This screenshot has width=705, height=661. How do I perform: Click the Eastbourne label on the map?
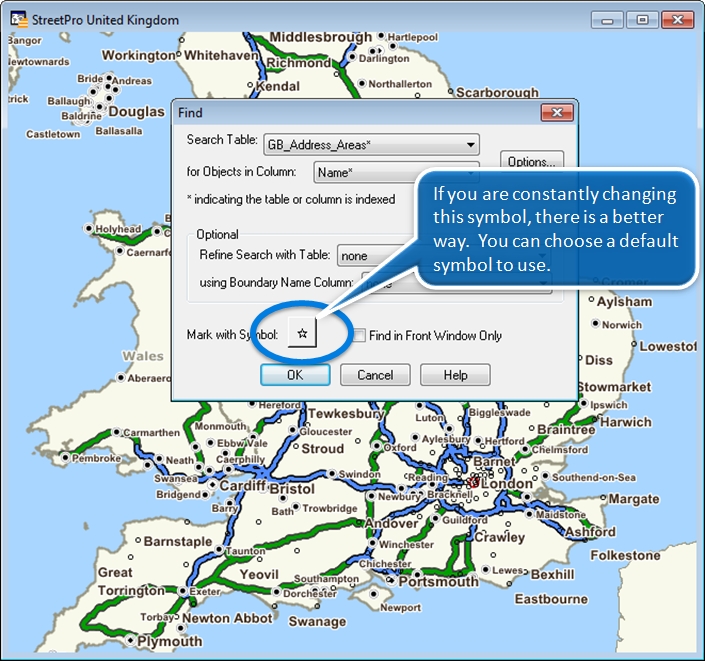click(x=551, y=599)
